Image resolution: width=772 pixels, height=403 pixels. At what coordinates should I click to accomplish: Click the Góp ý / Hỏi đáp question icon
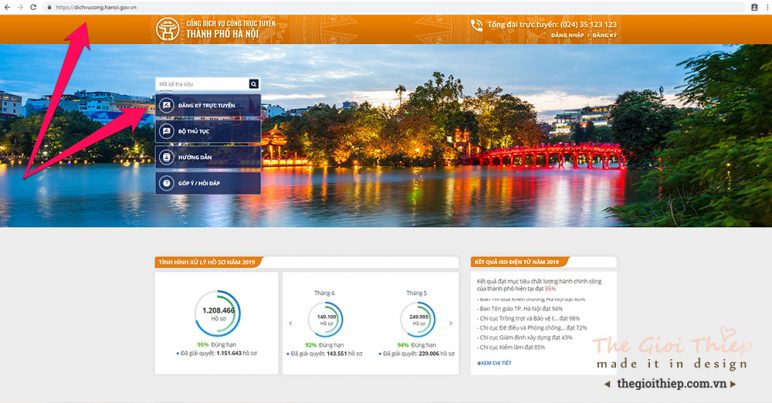166,183
